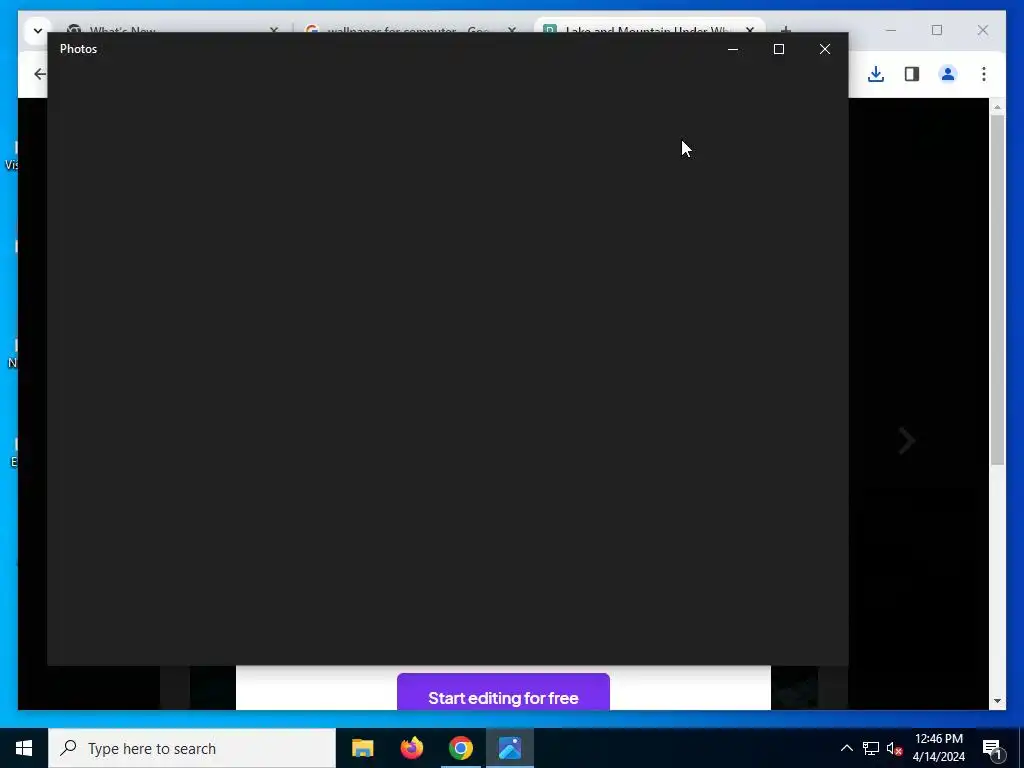This screenshot has width=1024, height=768.
Task: Click taskbar search box
Action: 192,748
